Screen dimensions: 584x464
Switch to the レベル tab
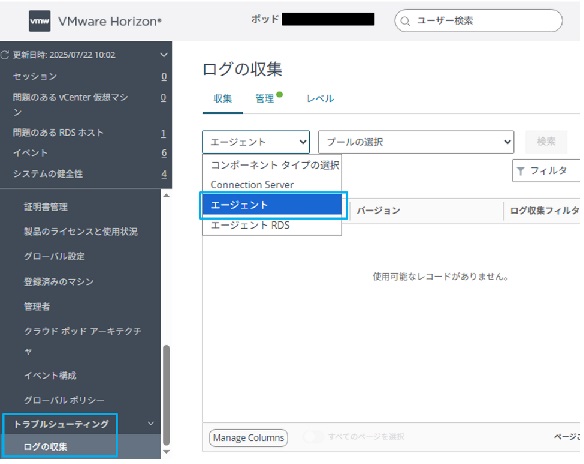click(x=320, y=99)
